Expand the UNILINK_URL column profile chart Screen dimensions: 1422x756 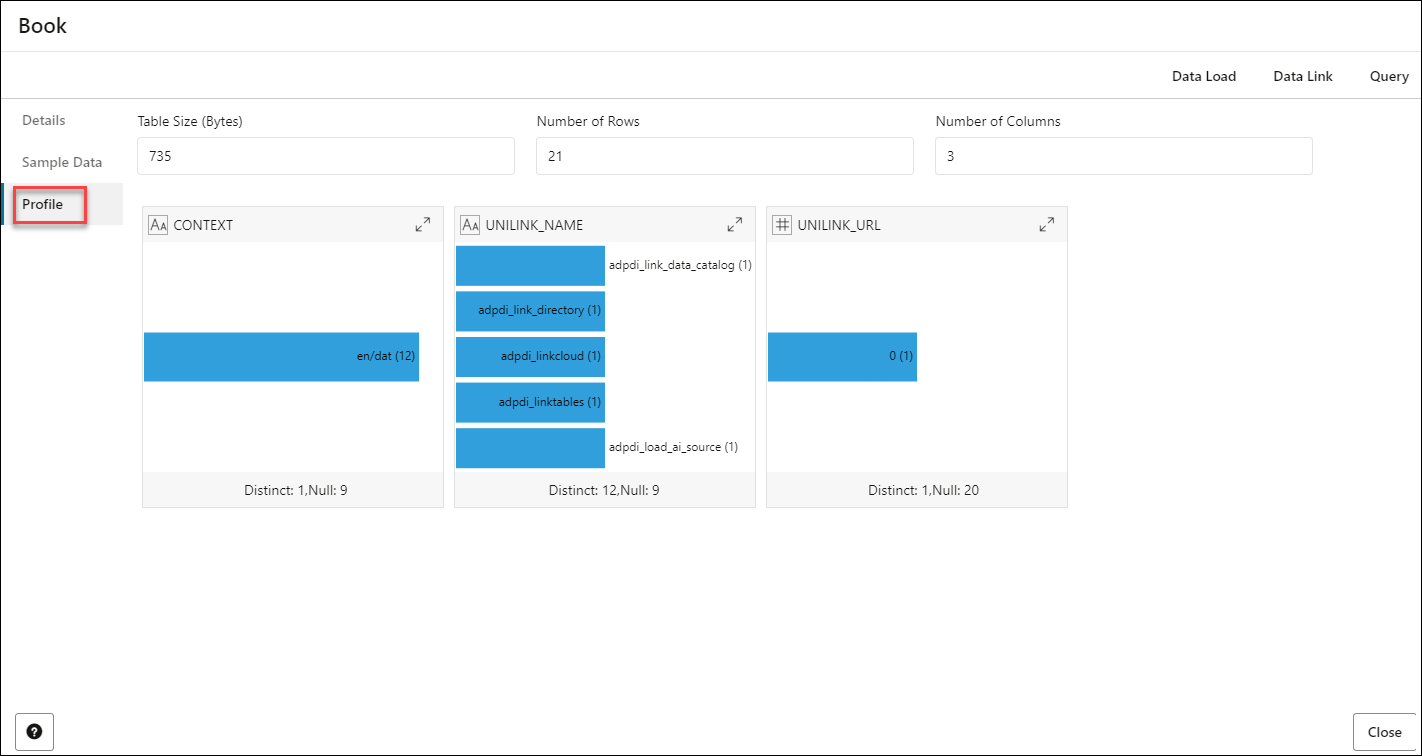point(1047,225)
